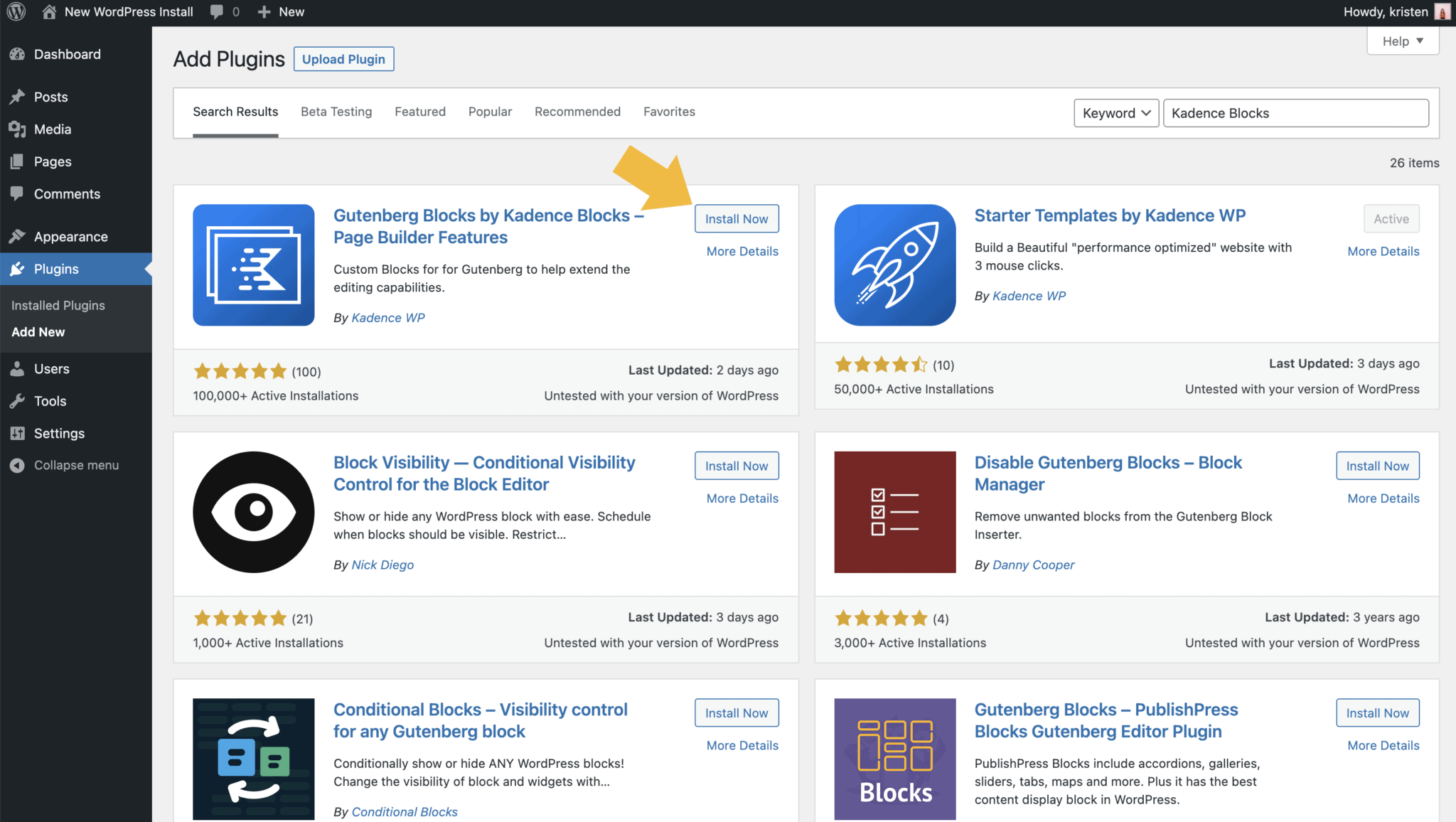Image resolution: width=1456 pixels, height=822 pixels.
Task: Expand the Help panel dropdown
Action: click(x=1402, y=41)
